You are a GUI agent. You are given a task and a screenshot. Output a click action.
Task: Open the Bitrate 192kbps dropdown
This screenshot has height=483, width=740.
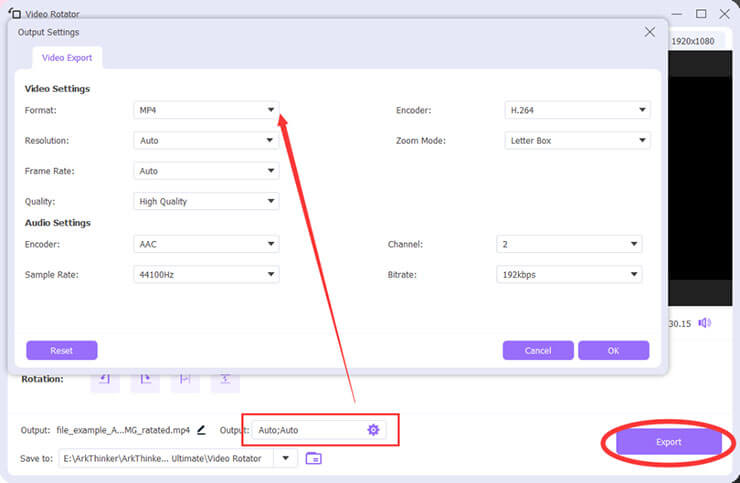(x=569, y=273)
